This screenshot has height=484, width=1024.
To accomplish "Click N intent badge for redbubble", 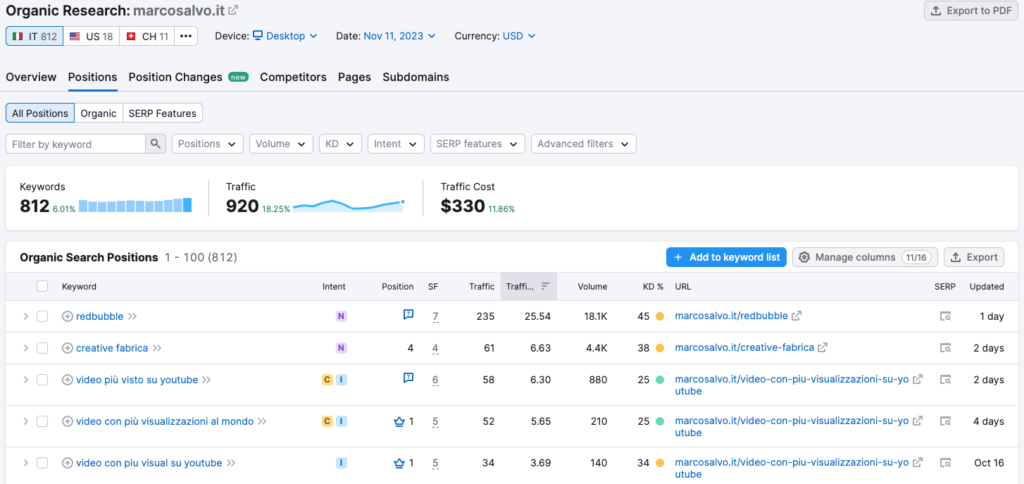I will tap(341, 316).
